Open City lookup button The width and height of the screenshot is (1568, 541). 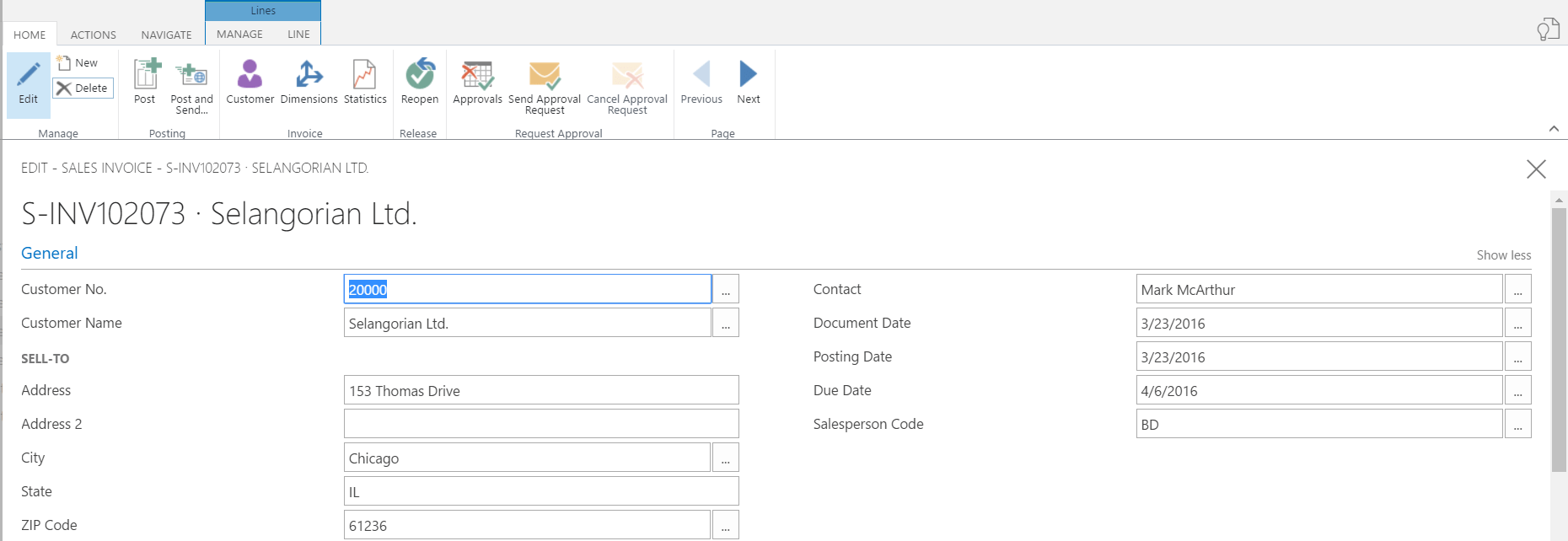coord(726,458)
